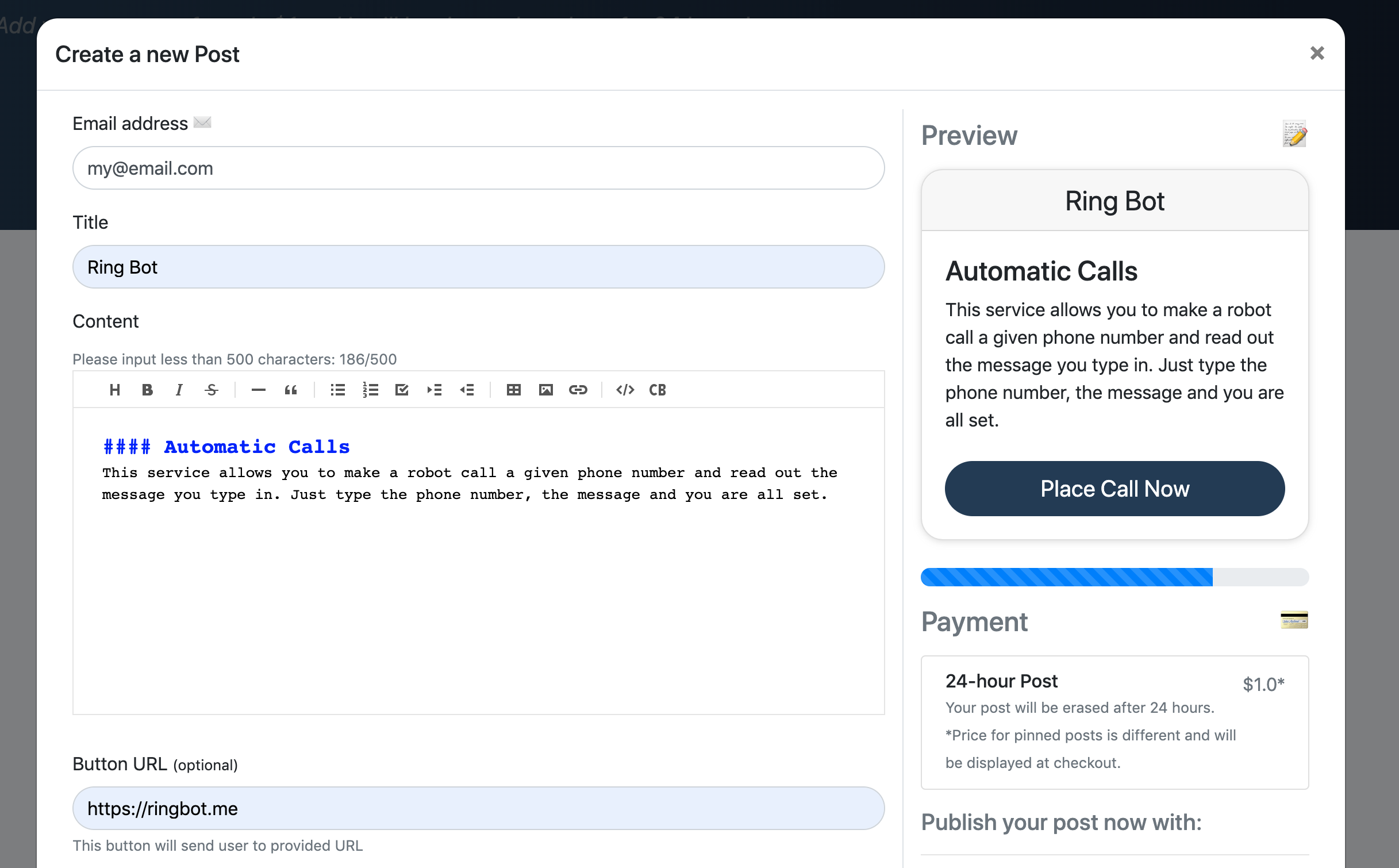
Task: Insert a code block with CB icon
Action: click(x=658, y=390)
